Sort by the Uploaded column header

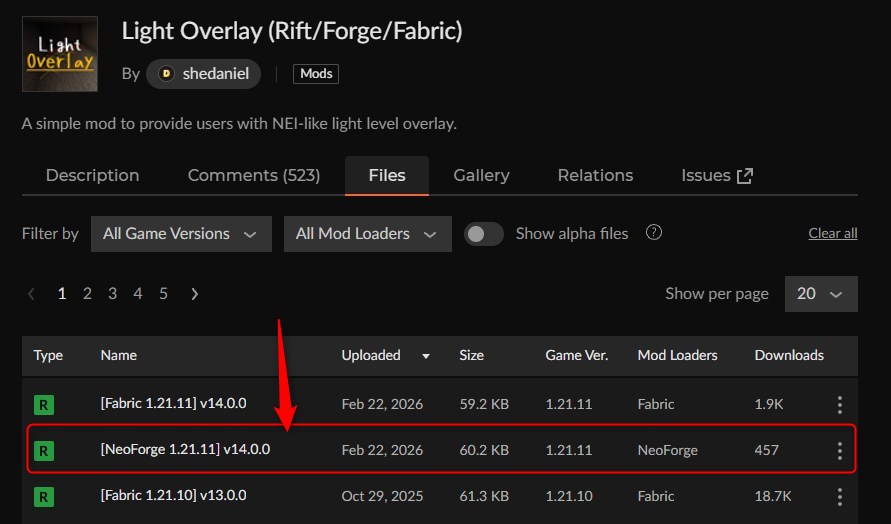(371, 355)
